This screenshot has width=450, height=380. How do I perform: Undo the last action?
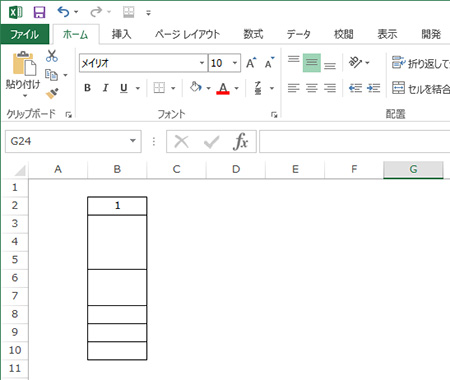coord(63,12)
